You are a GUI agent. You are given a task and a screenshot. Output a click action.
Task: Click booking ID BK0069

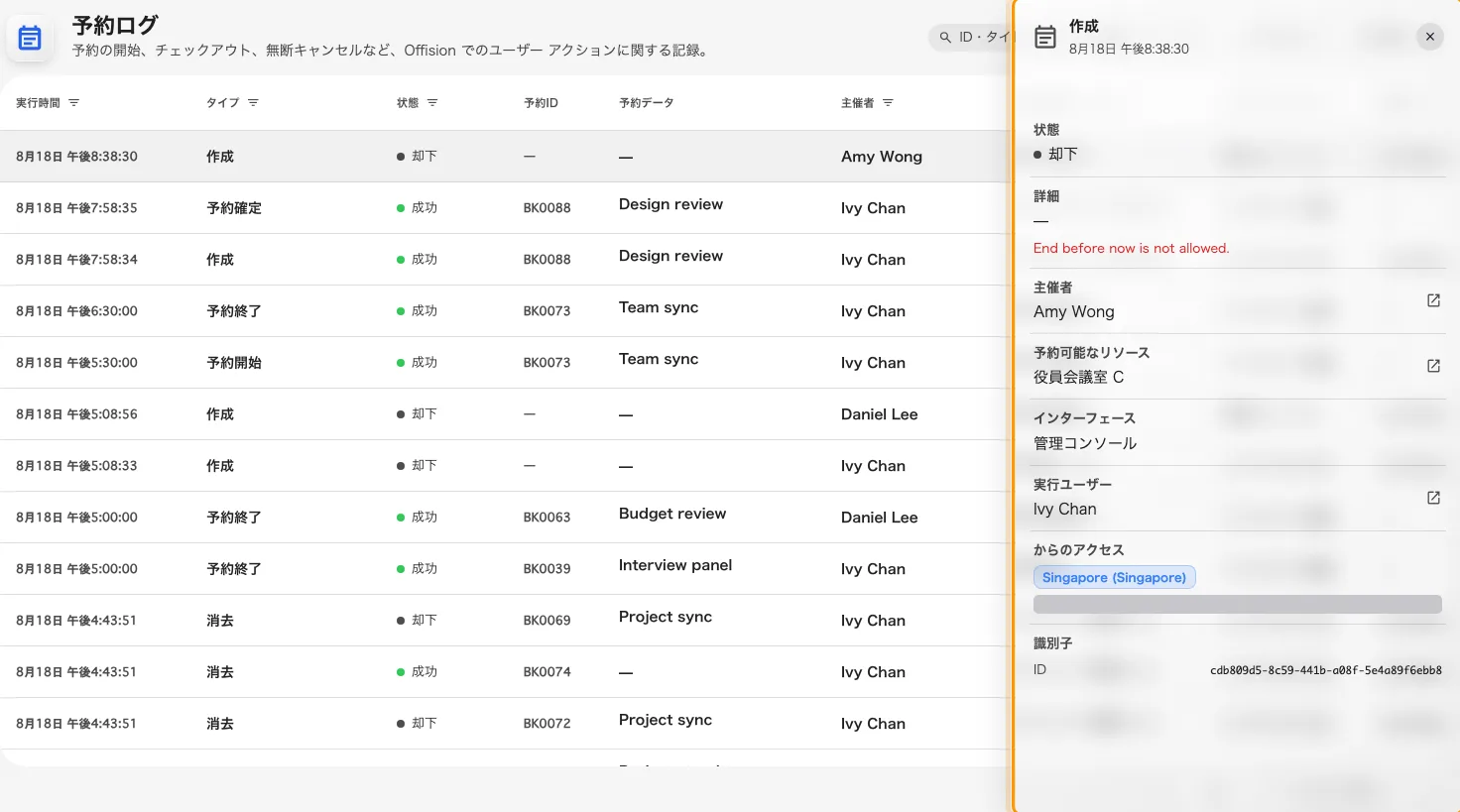(547, 621)
